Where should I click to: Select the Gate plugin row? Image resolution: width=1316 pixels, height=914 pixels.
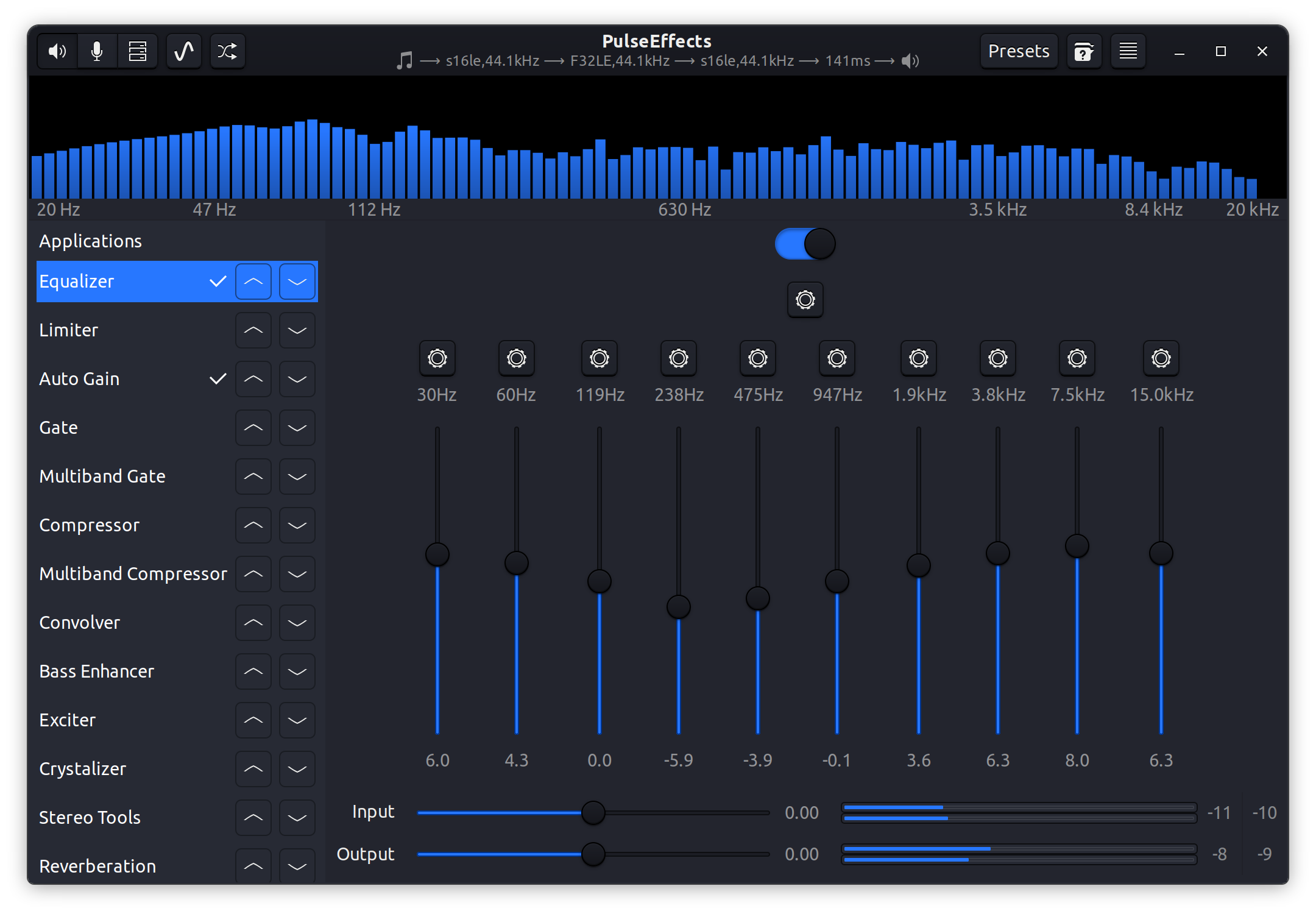[177, 428]
